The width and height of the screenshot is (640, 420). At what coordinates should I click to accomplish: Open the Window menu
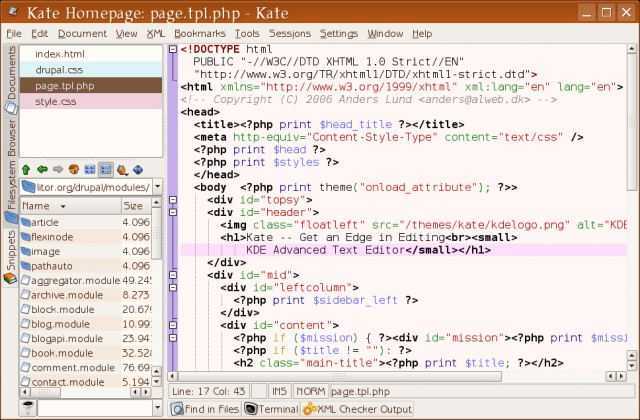click(x=385, y=34)
